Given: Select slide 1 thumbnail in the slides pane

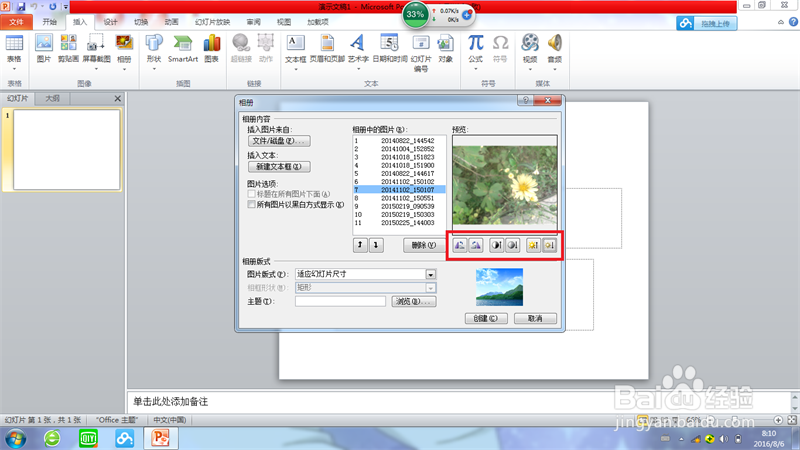Looking at the screenshot, I should point(67,150).
